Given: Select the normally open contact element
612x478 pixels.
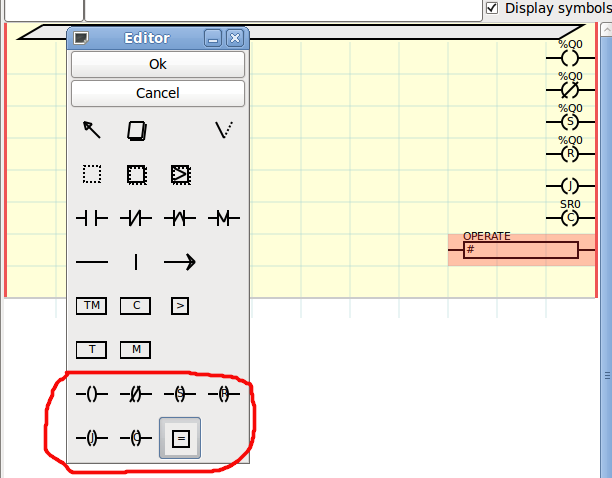Looking at the screenshot, I should coord(92,218).
